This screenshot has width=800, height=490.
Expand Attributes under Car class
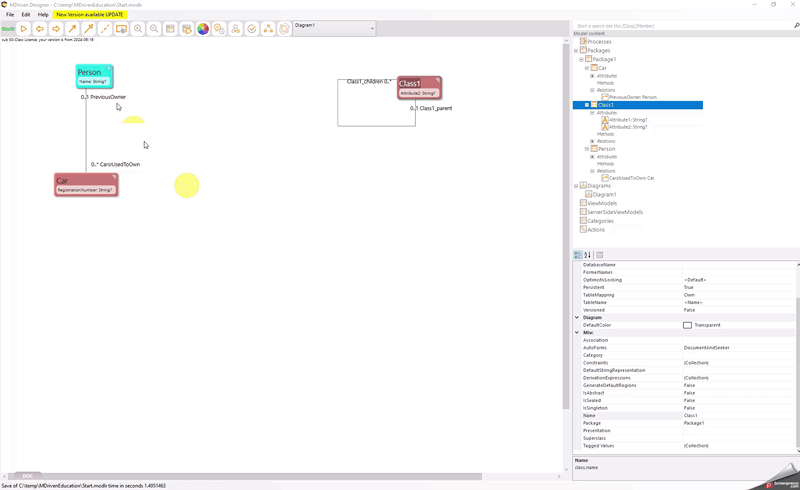click(592, 76)
